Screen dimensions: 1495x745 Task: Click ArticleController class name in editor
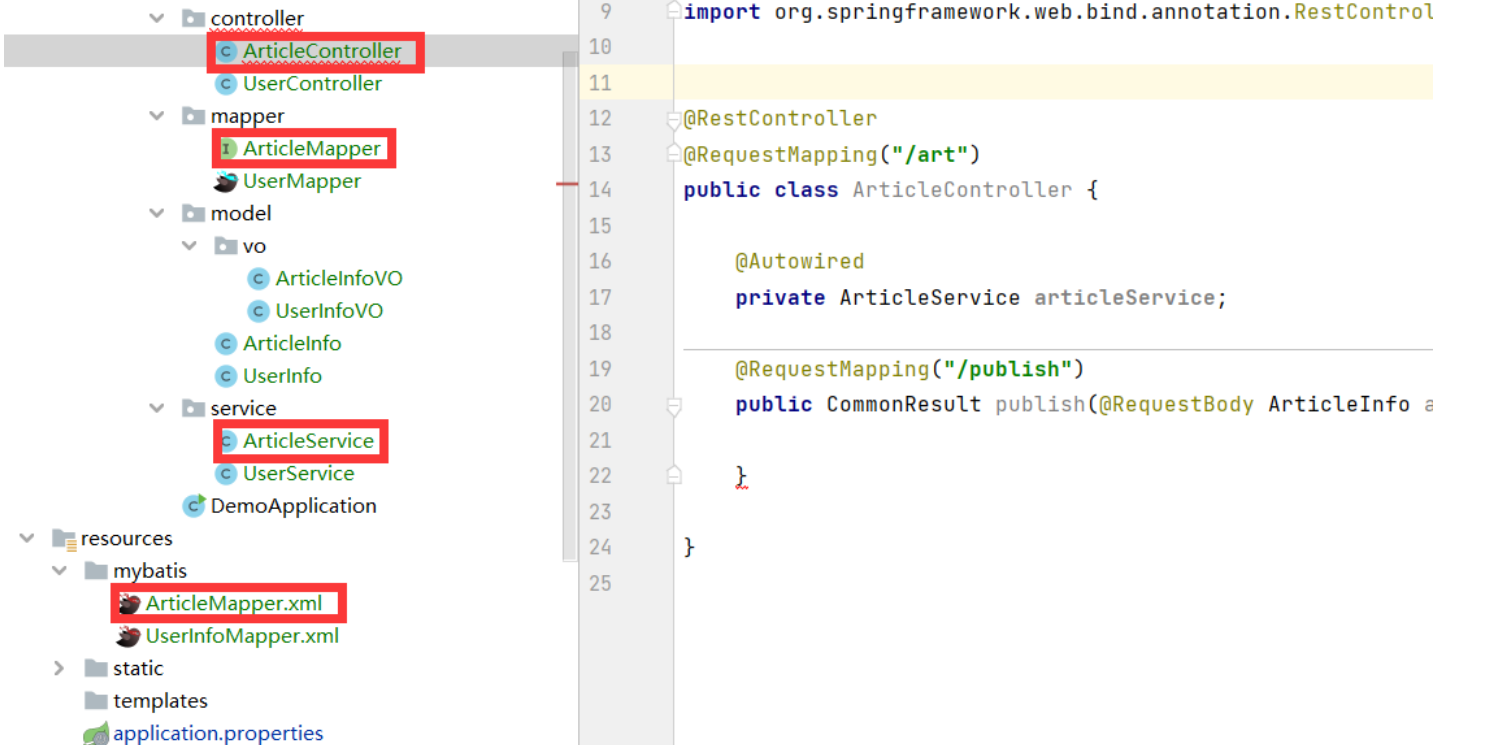point(962,190)
